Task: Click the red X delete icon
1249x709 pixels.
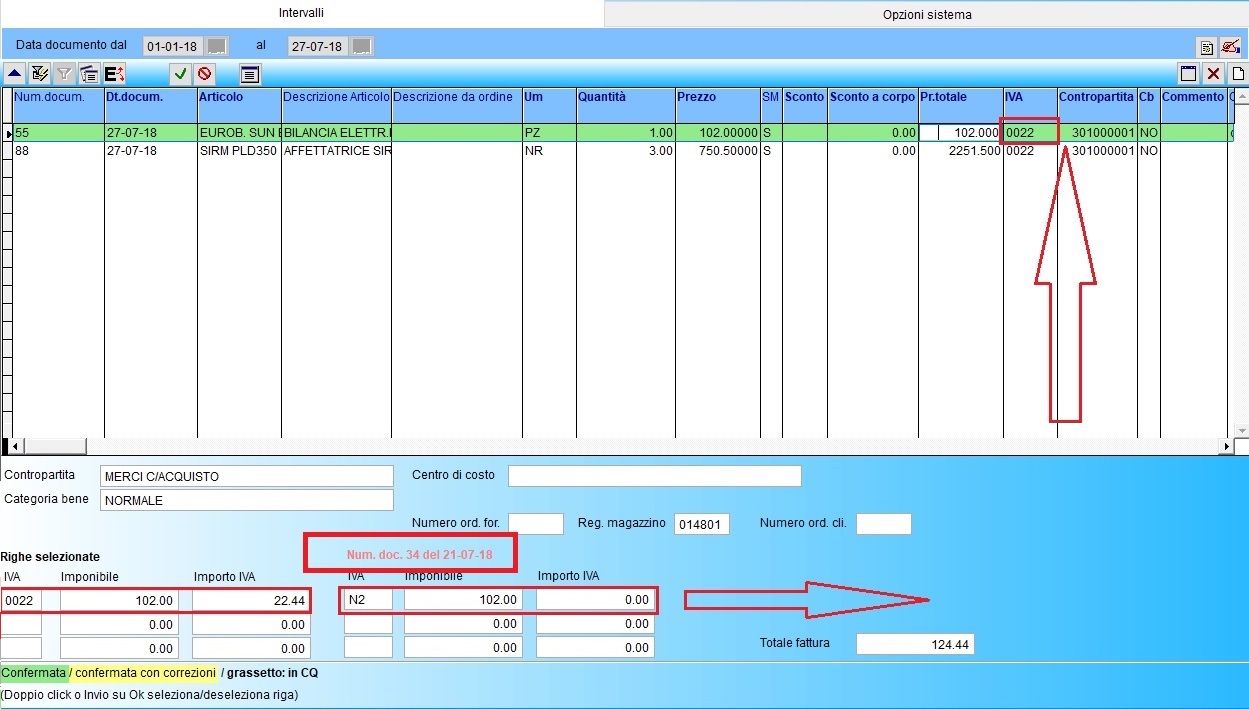Action: click(1213, 73)
